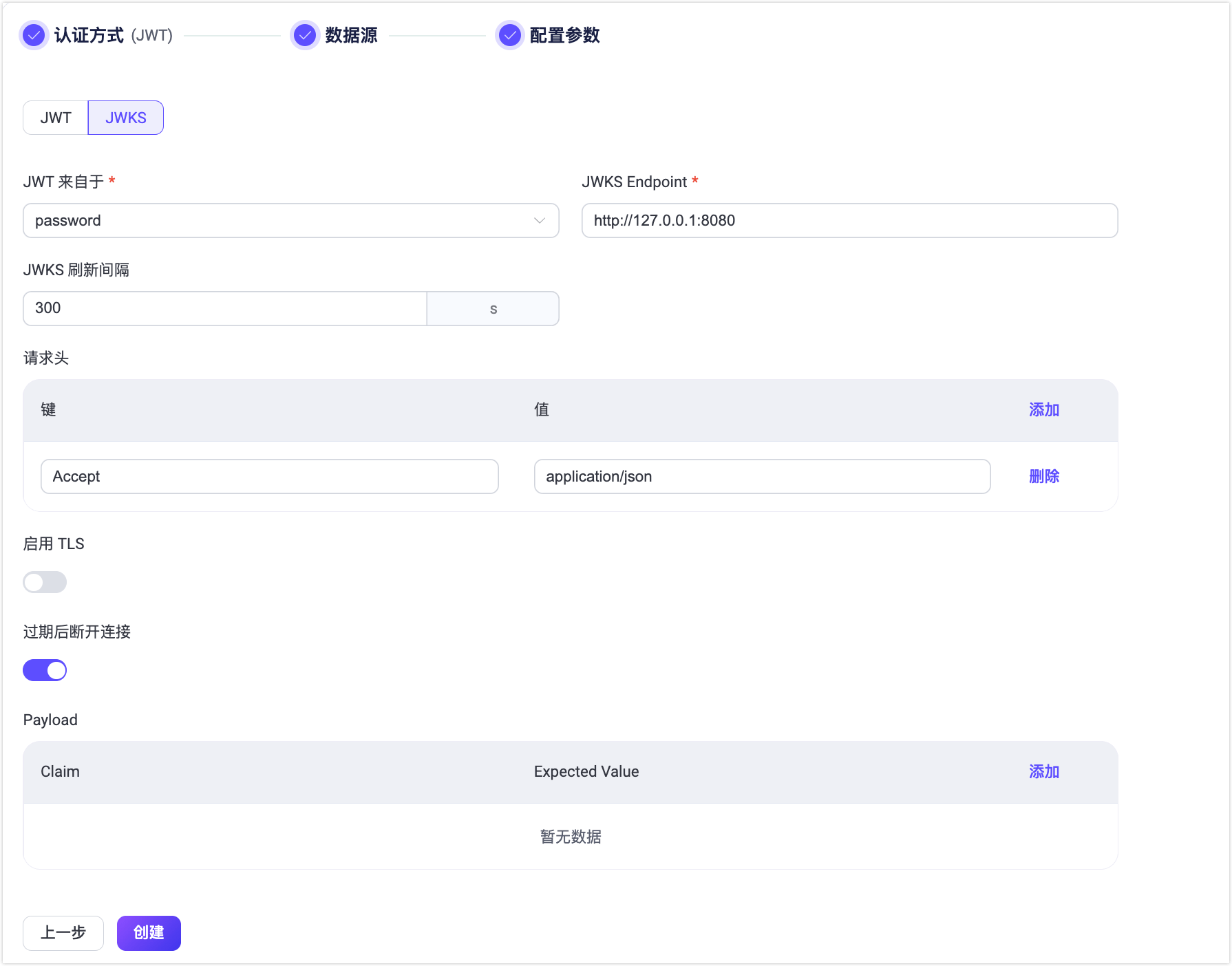Click the chevron arrow in password dropdown

click(x=539, y=220)
